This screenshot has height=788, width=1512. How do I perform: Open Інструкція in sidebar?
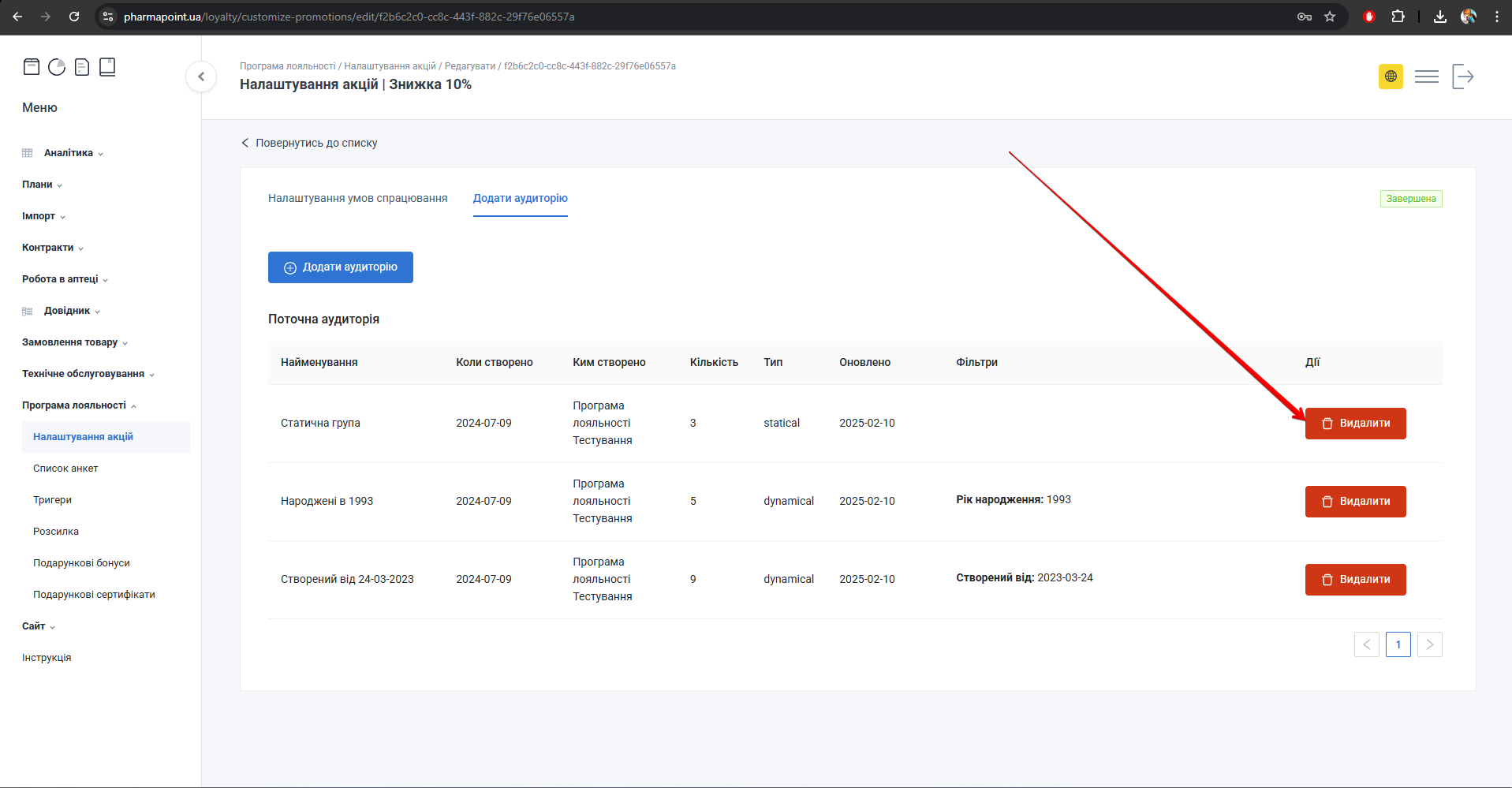(47, 658)
